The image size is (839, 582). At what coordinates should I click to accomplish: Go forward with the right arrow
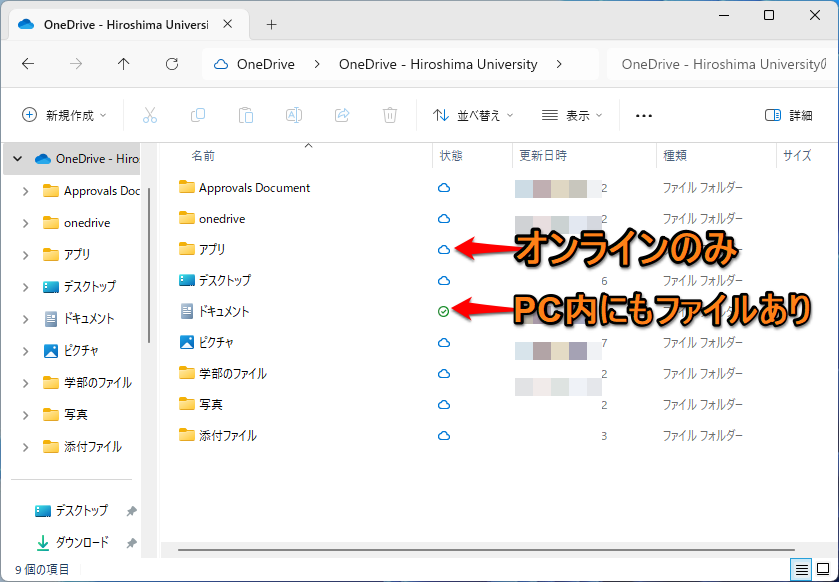click(76, 64)
